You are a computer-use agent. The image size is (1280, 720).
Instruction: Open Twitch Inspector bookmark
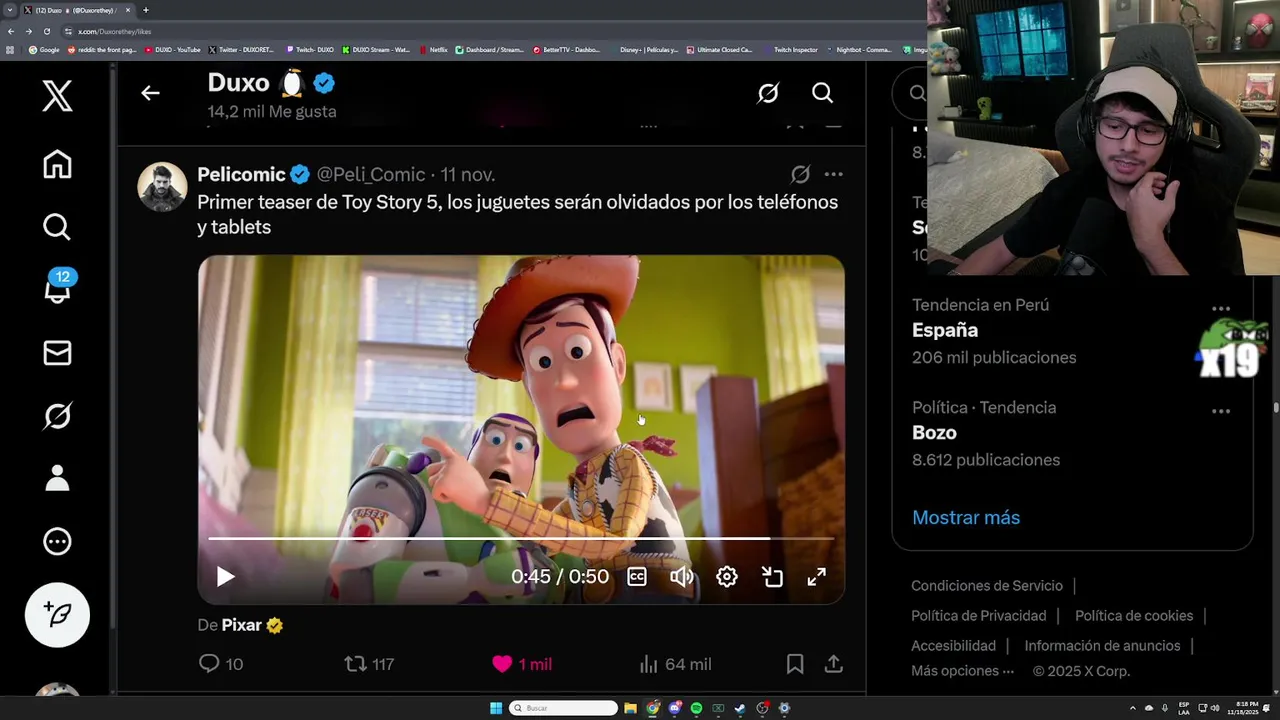tap(790, 49)
